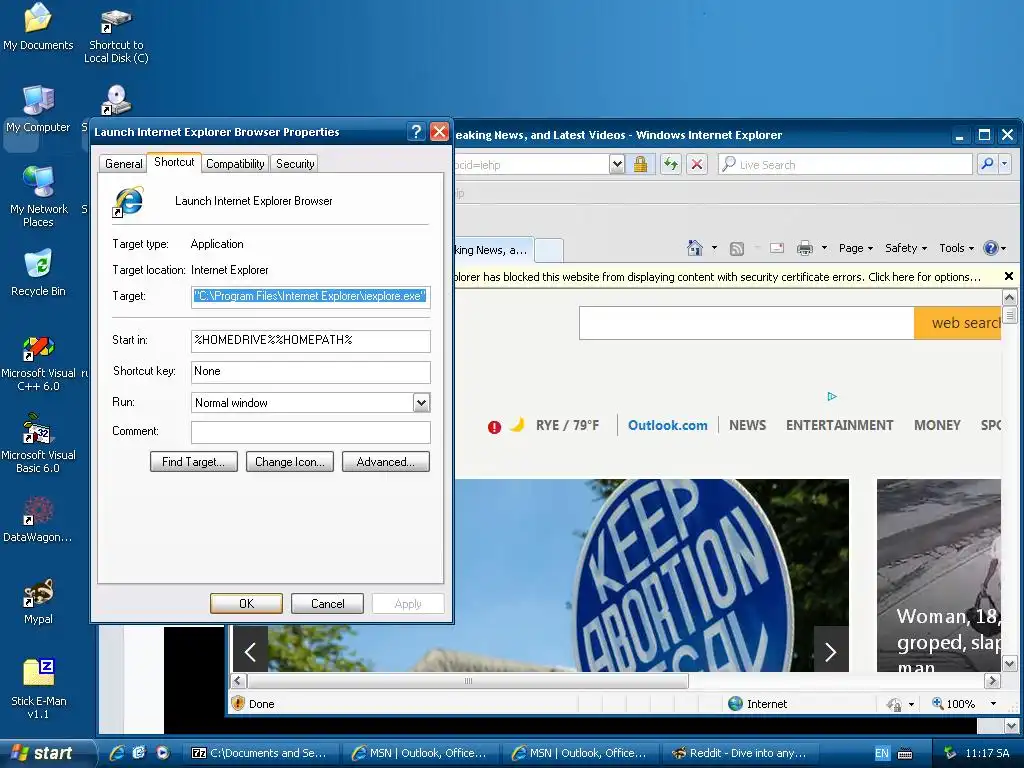Click the Advanced... button
The width and height of the screenshot is (1024, 768).
pos(385,462)
